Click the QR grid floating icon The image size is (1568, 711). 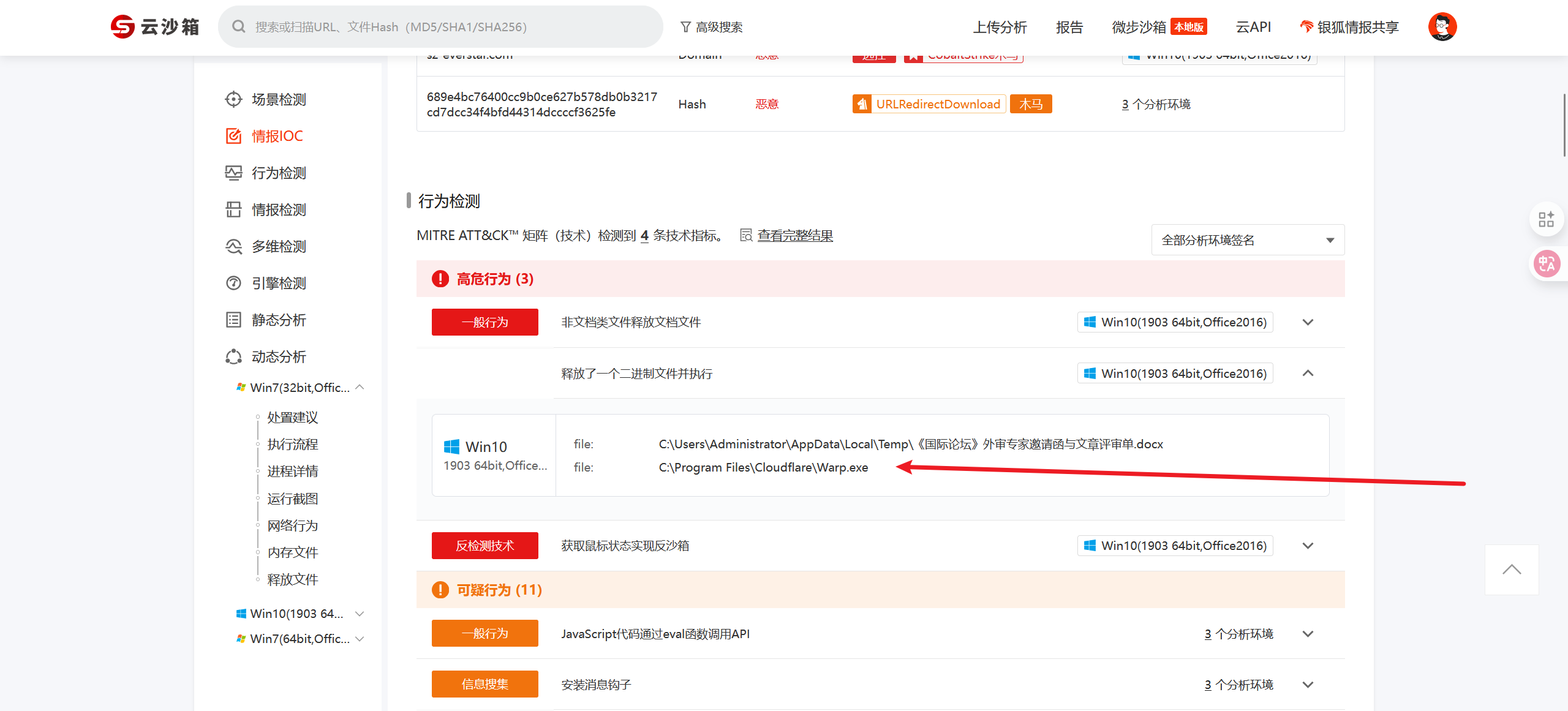1547,219
